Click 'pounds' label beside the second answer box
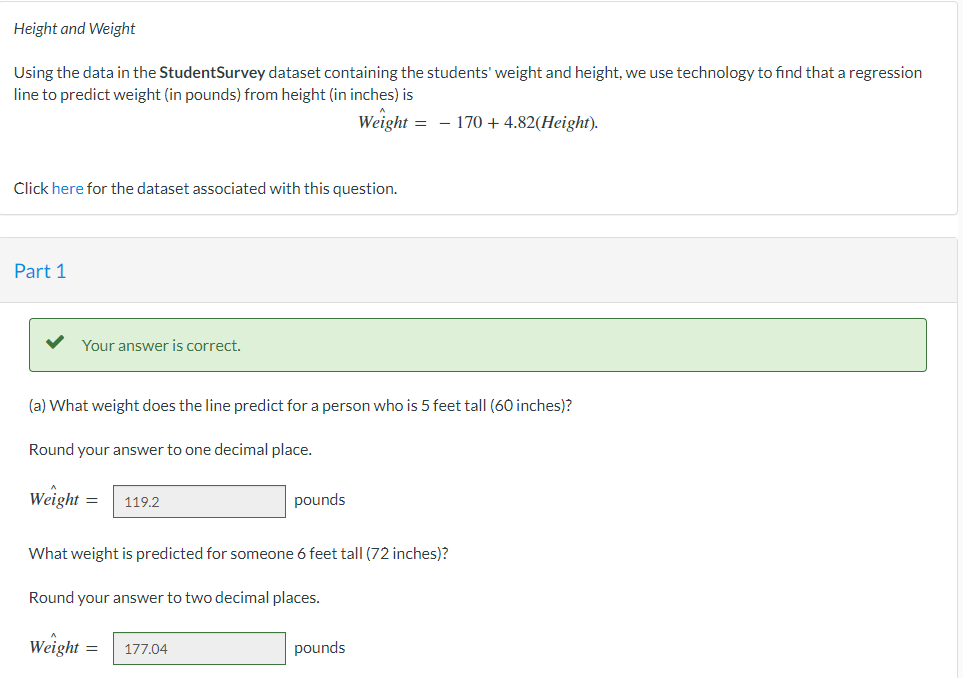The height and width of the screenshot is (678, 963). pyautogui.click(x=319, y=647)
